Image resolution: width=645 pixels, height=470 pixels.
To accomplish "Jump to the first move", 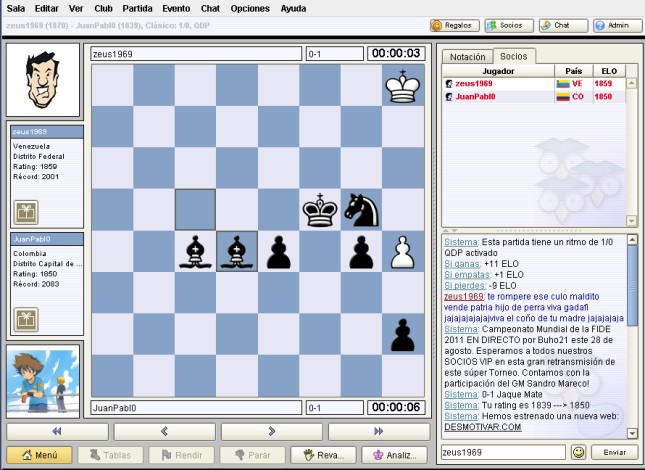I will point(57,431).
